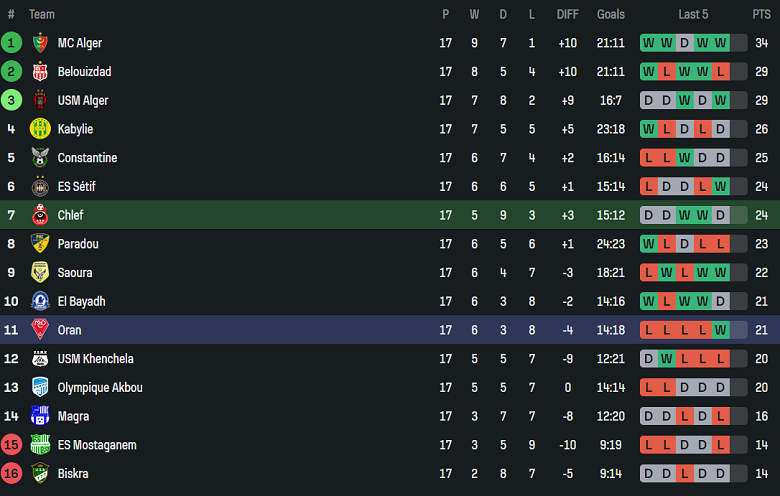
Task: Click the Kabylie yellow club crest
Action: [40, 129]
